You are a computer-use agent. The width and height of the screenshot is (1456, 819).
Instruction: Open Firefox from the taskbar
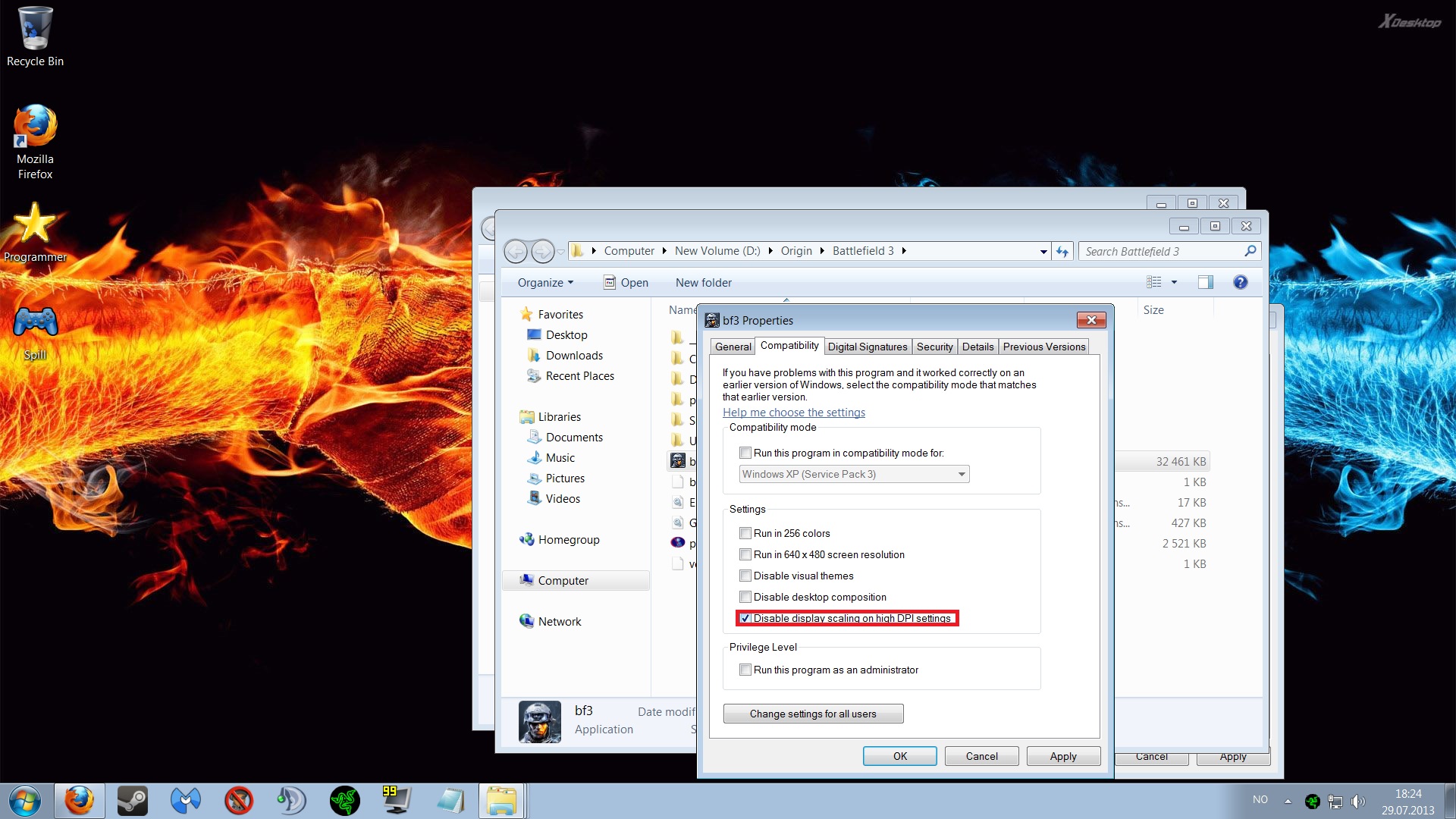click(79, 801)
